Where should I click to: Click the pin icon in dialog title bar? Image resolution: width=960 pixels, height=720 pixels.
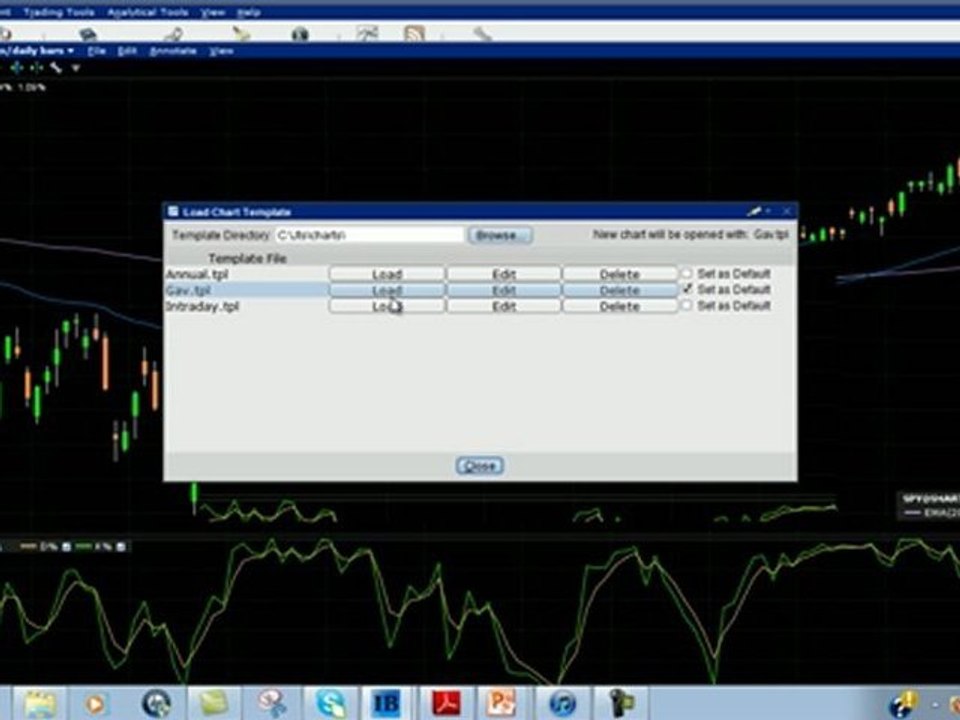pyautogui.click(x=754, y=211)
